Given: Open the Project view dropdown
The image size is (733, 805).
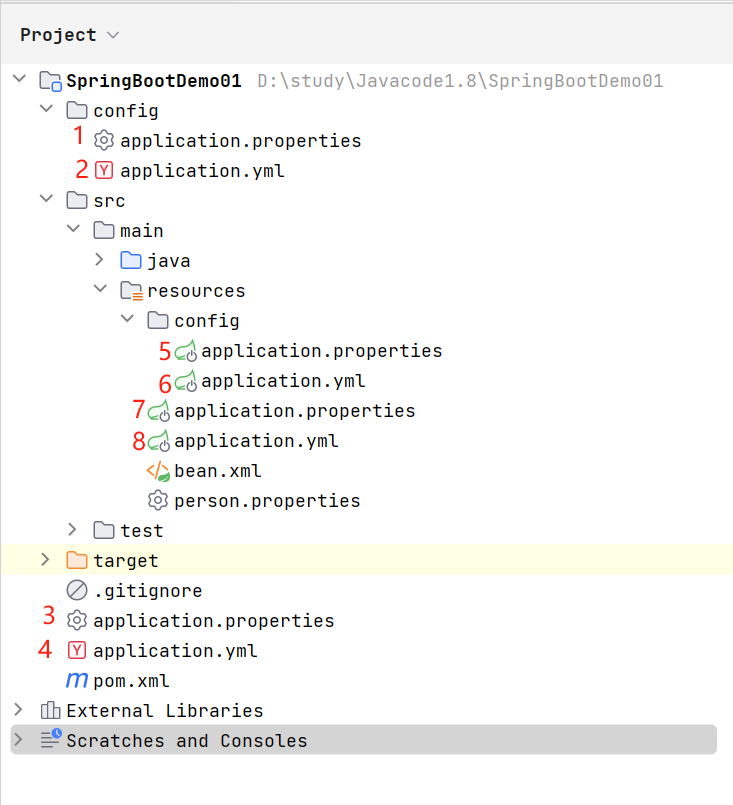Looking at the screenshot, I should (113, 35).
